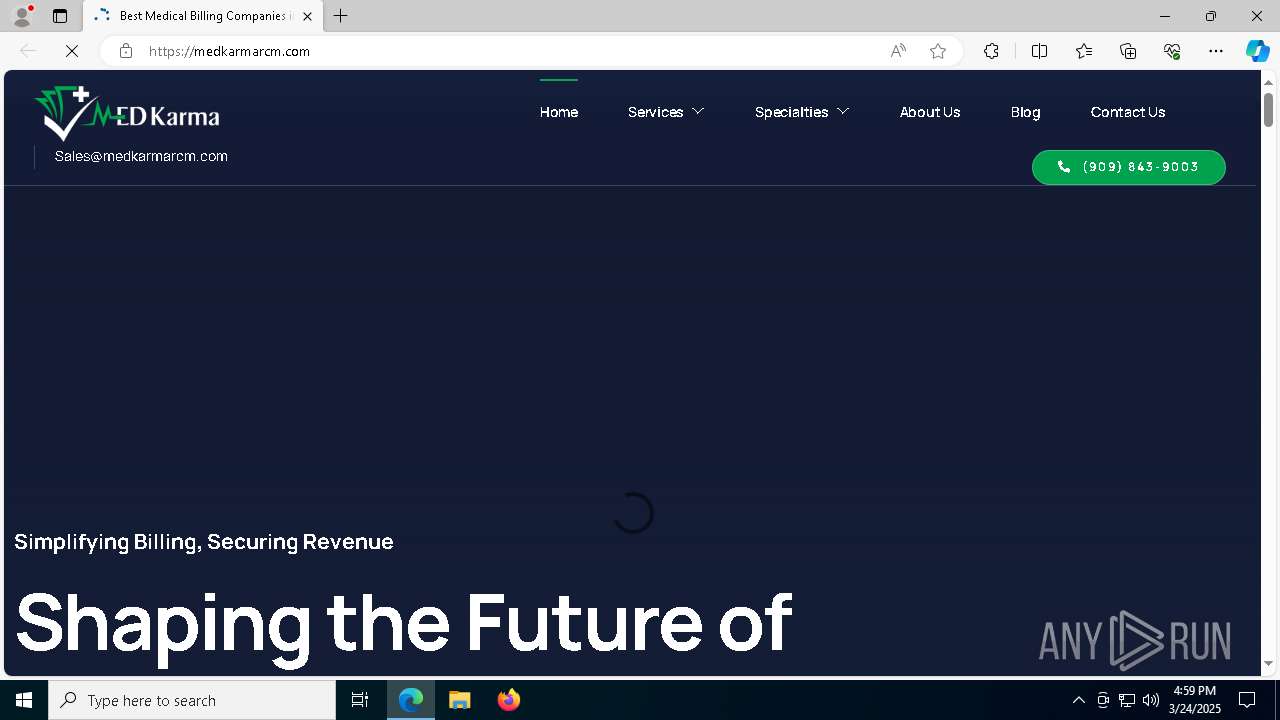This screenshot has width=1280, height=720.
Task: Click the address bar URL
Action: click(x=229, y=51)
